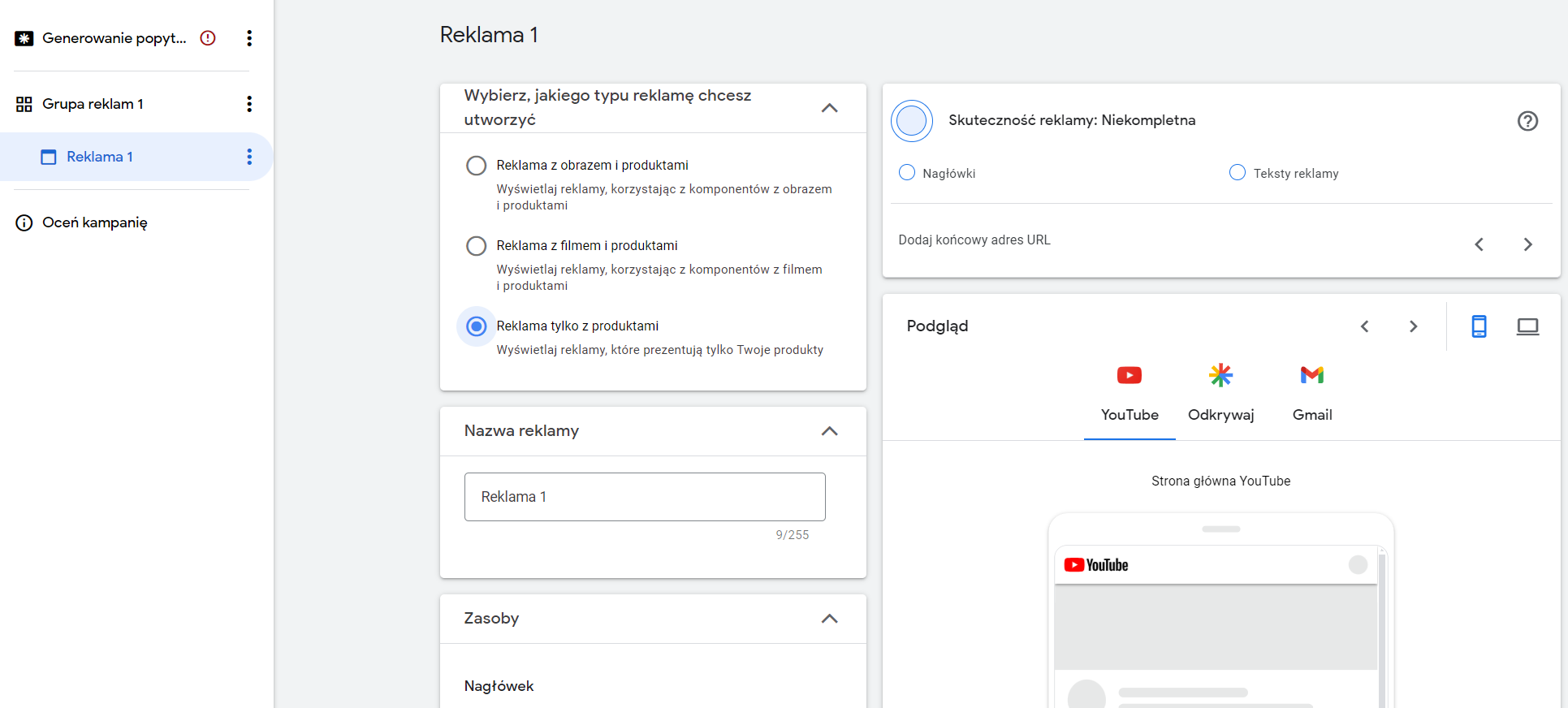
Task: Click the Nagłówki status circle
Action: pyautogui.click(x=907, y=172)
